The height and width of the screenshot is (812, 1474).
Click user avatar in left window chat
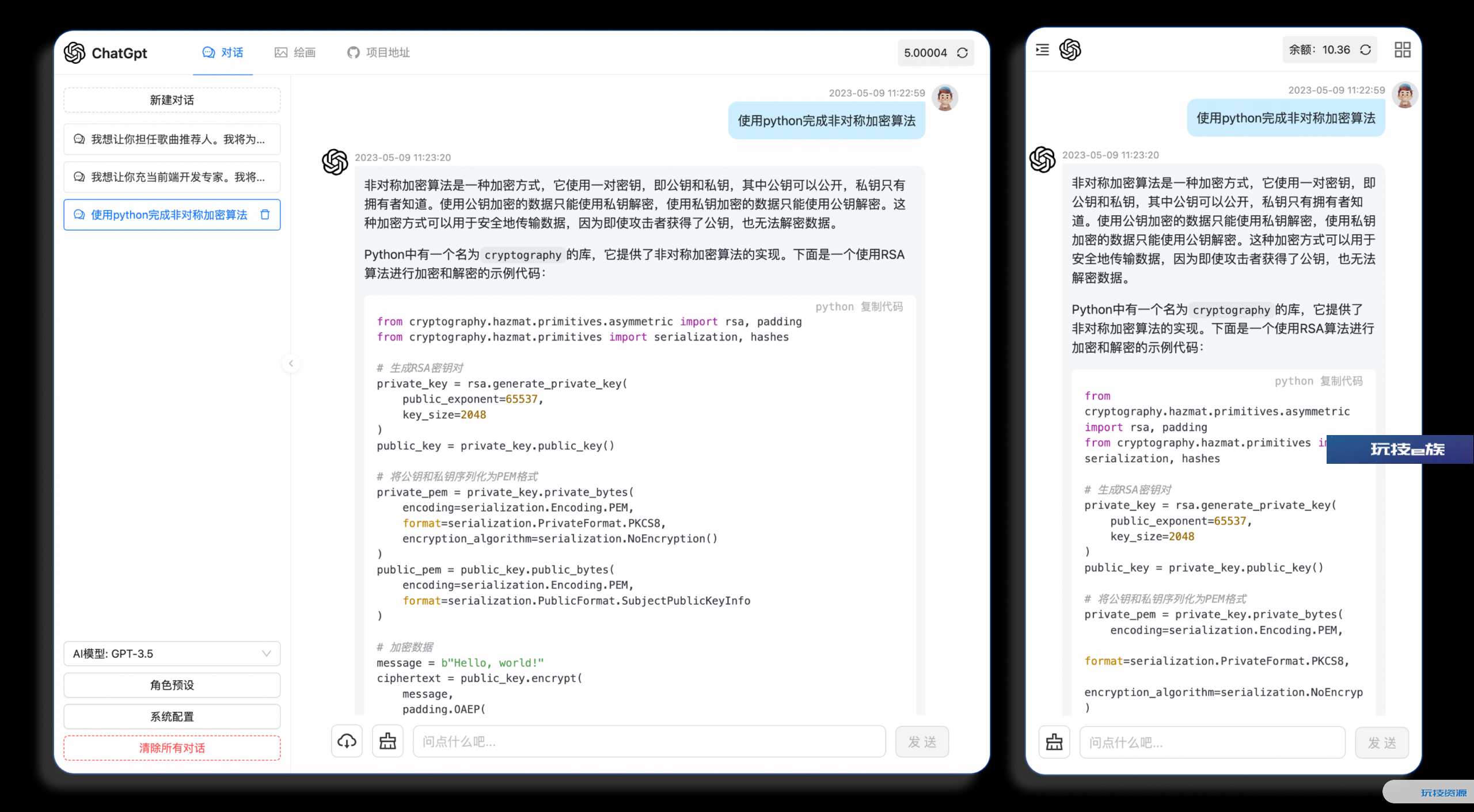pos(945,97)
